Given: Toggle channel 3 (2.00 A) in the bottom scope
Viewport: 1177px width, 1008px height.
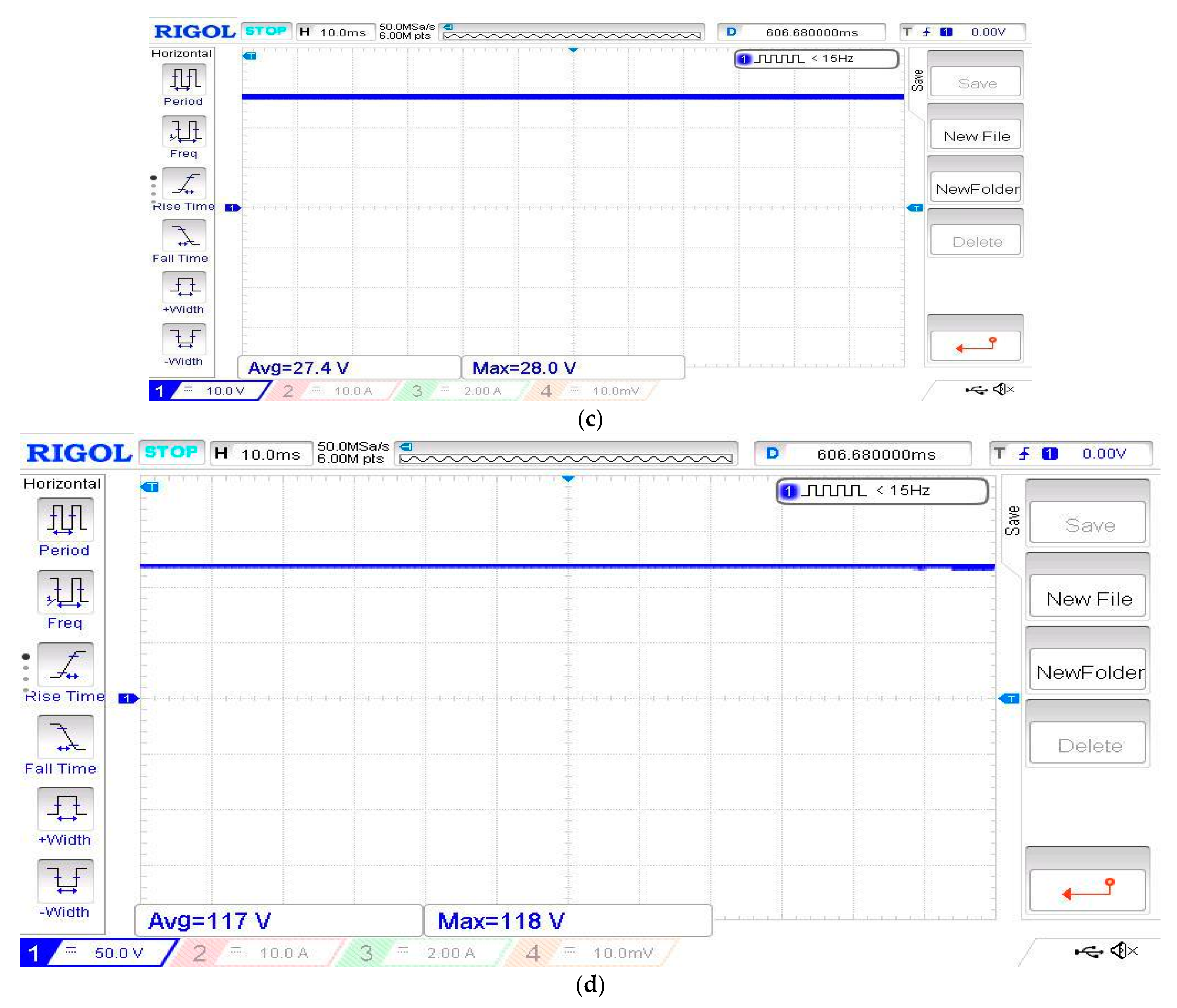Looking at the screenshot, I should point(423,953).
